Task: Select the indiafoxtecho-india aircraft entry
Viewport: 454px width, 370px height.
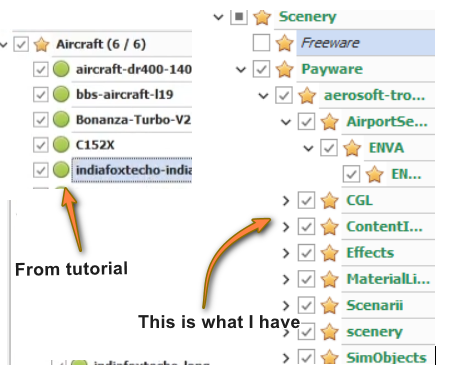Action: pyautogui.click(x=132, y=170)
